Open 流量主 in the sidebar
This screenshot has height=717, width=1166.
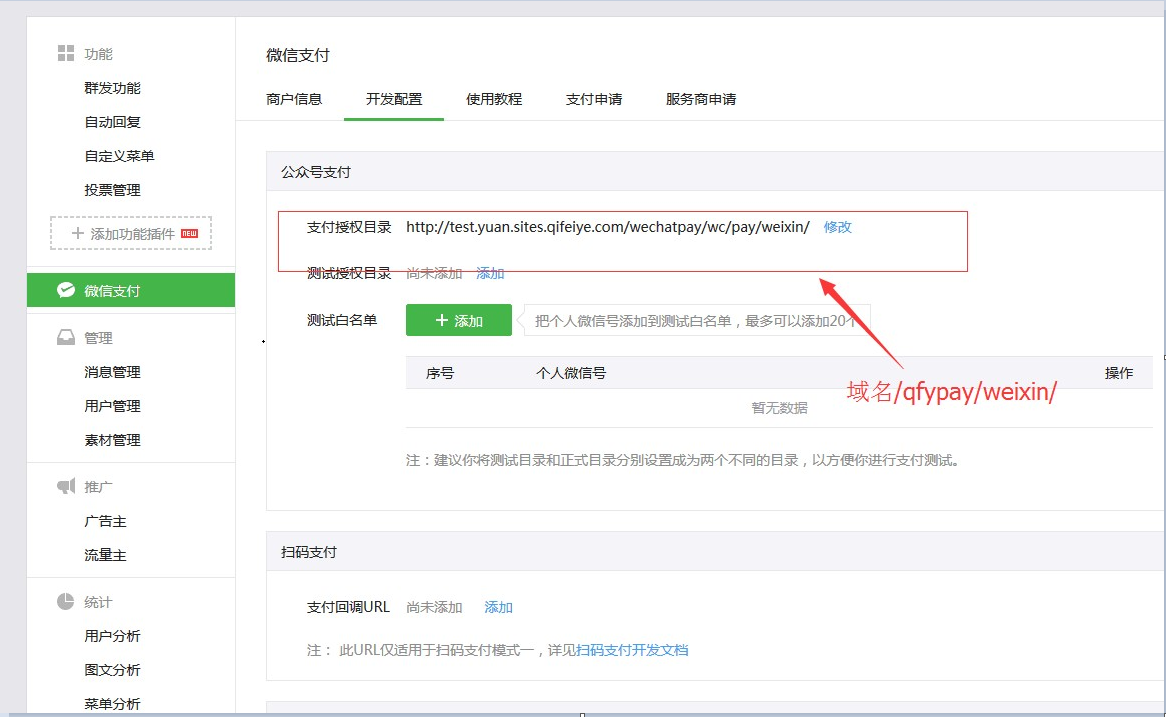(105, 556)
